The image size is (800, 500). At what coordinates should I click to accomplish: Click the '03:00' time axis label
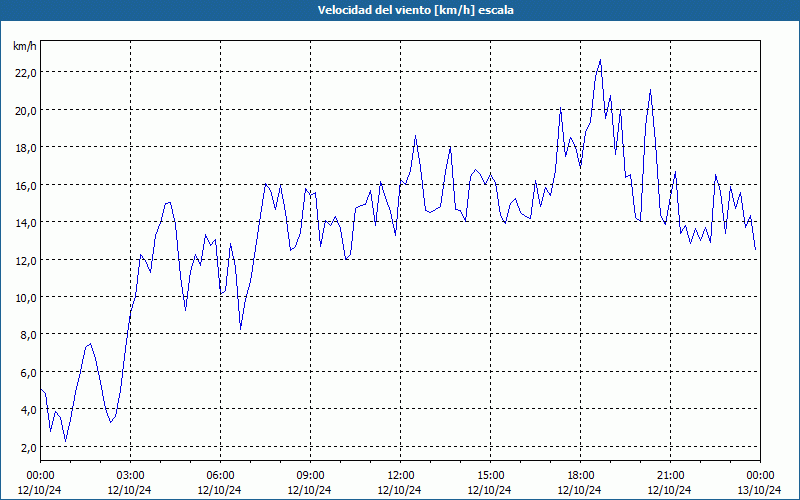point(131,476)
